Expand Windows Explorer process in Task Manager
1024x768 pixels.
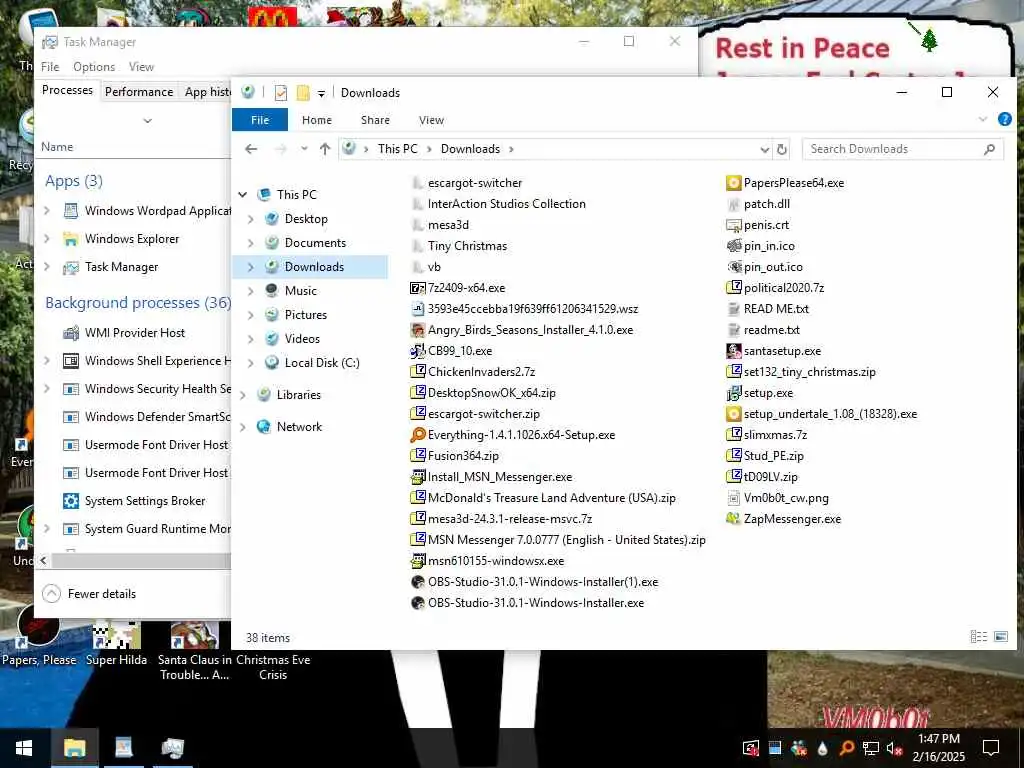47,239
